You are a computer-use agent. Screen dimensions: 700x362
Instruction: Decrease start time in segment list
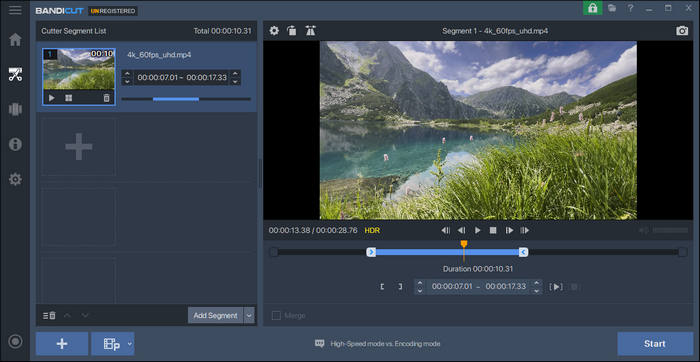point(127,81)
